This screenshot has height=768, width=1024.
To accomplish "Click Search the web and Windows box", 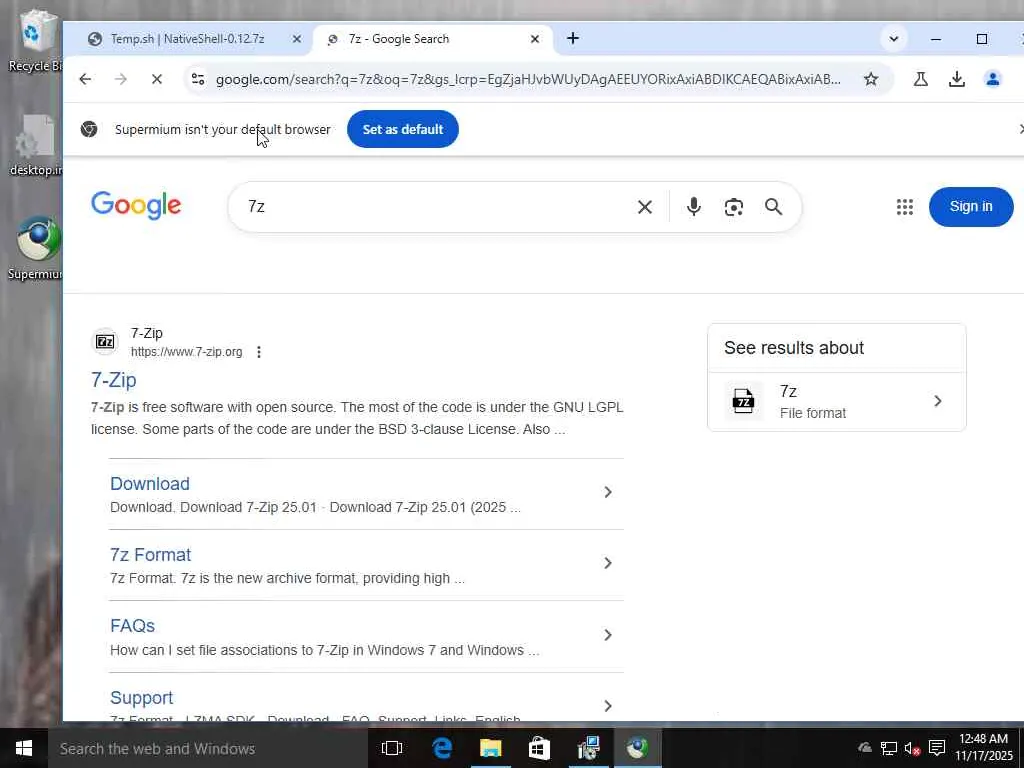I will 206,748.
